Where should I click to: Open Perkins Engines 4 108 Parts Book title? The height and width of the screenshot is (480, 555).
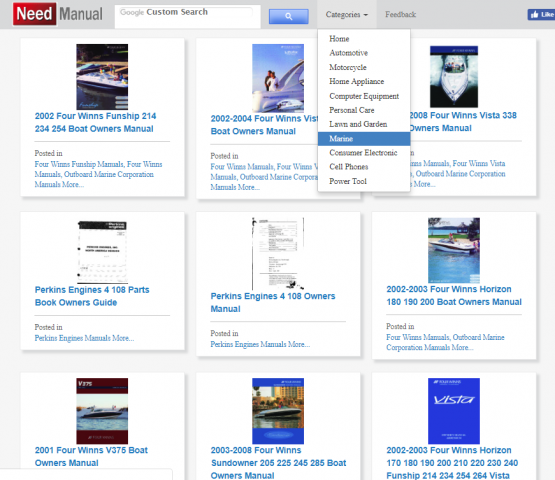tap(92, 296)
